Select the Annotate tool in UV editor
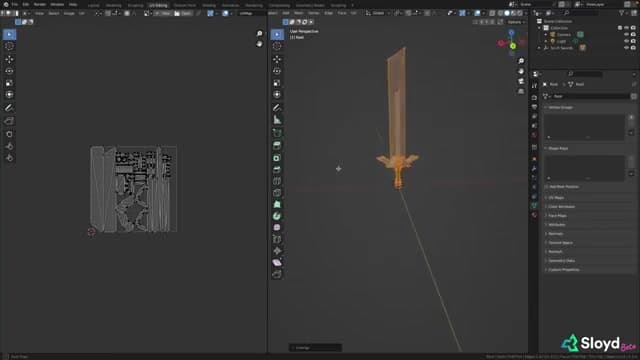 coord(9,108)
